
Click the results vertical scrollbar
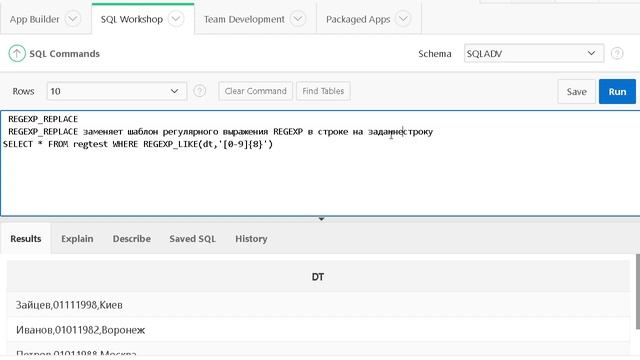click(638, 291)
